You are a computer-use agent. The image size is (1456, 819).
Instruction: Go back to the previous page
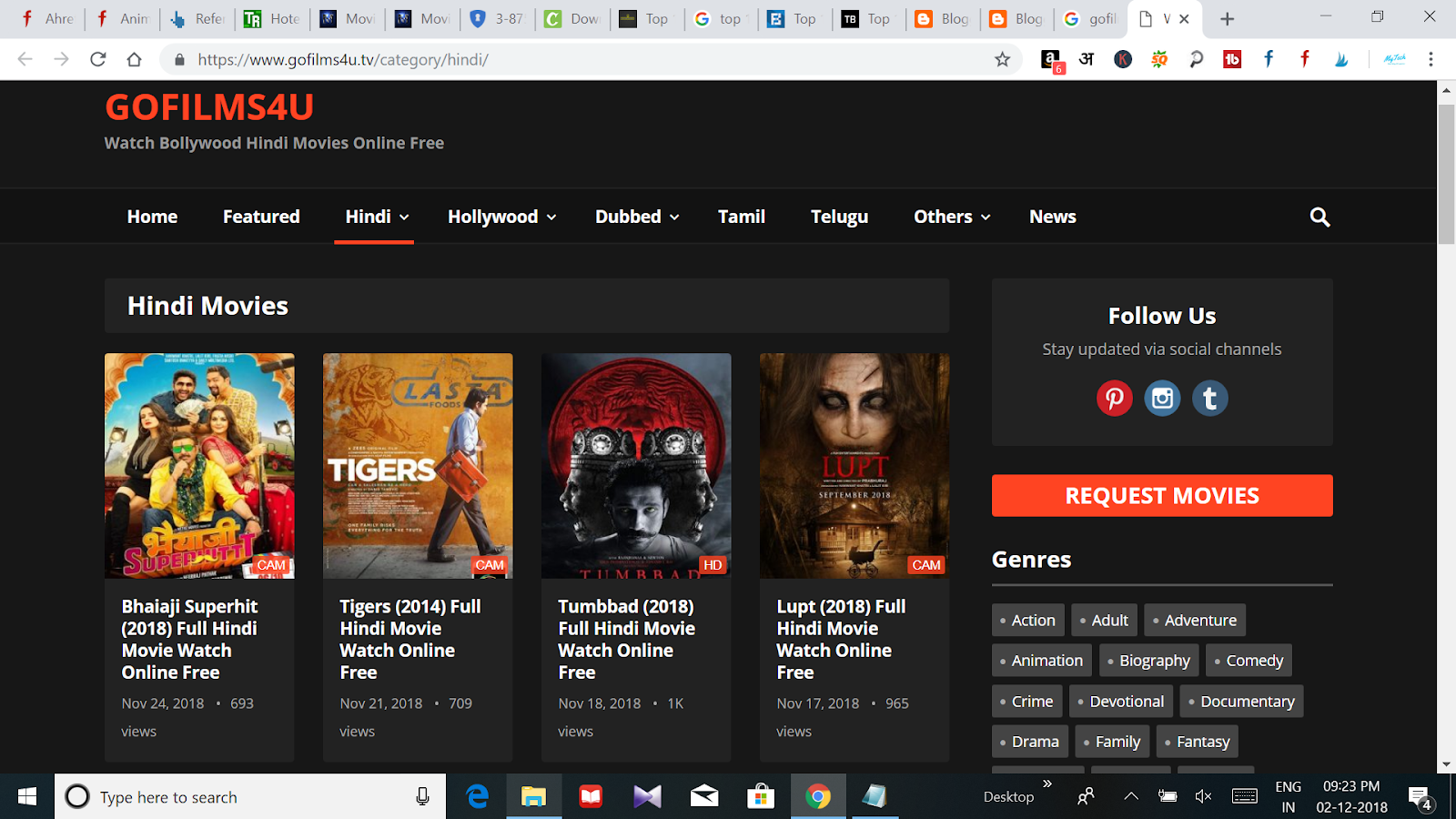(x=25, y=59)
